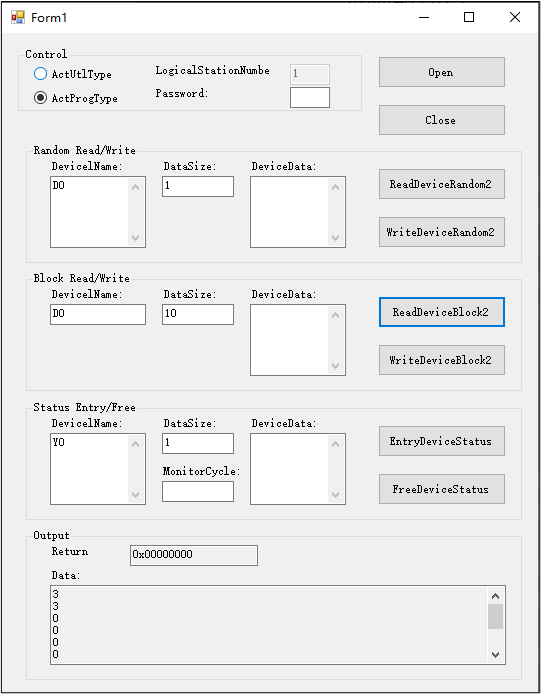
Task: Click the Close connection button
Action: pyautogui.click(x=441, y=120)
